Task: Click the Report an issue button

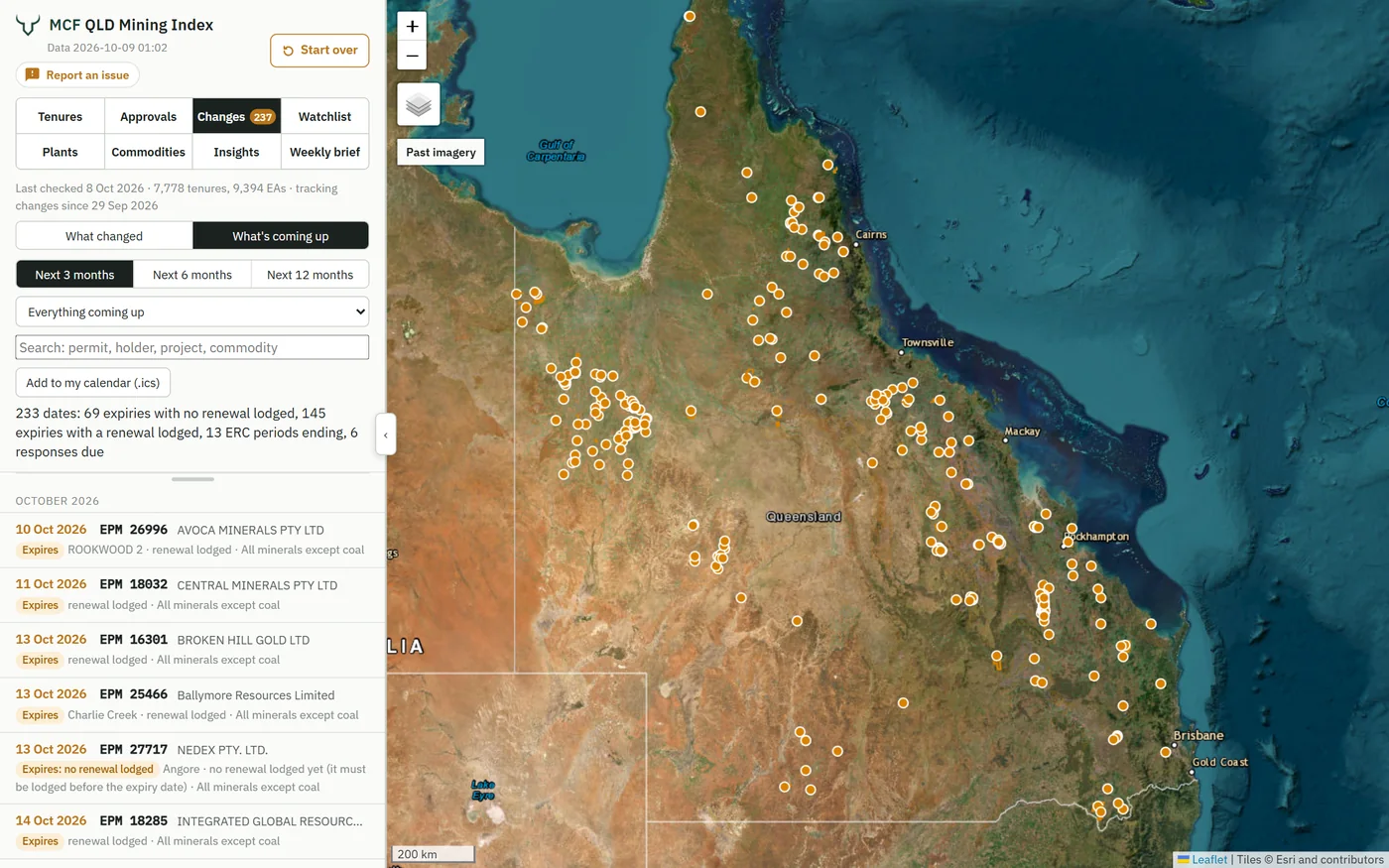Action: pyautogui.click(x=77, y=75)
